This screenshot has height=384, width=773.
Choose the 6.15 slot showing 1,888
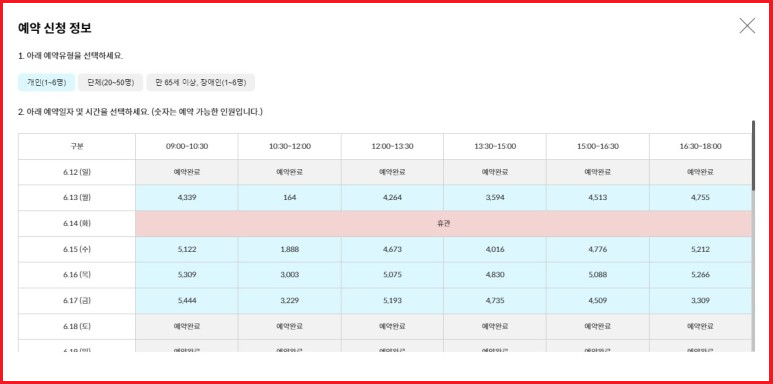(x=289, y=249)
